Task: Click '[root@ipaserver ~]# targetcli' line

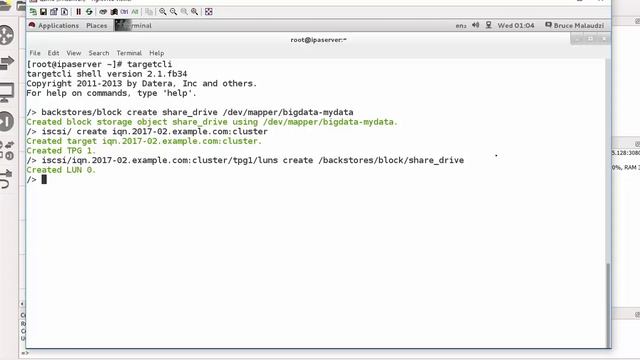Action: pos(99,64)
